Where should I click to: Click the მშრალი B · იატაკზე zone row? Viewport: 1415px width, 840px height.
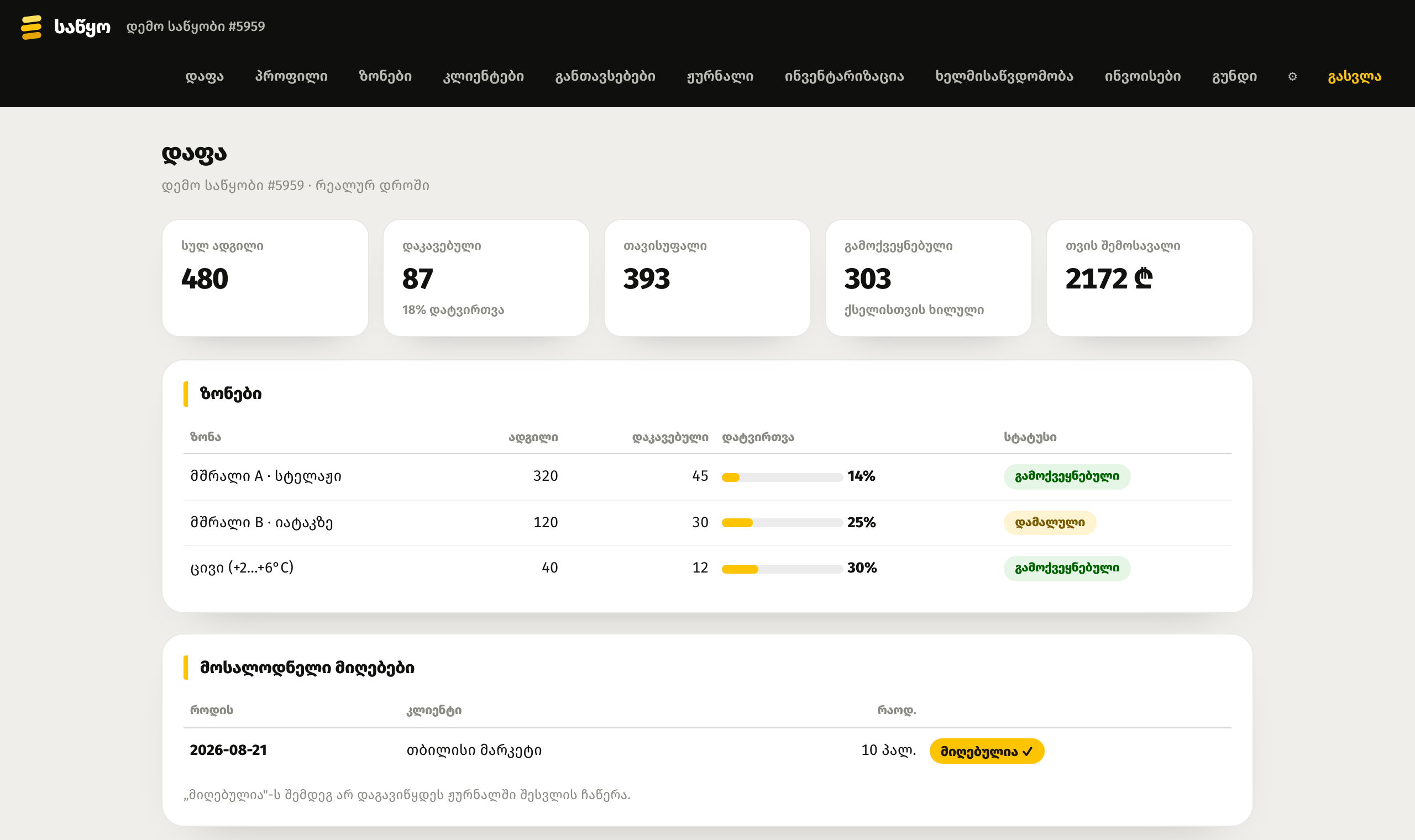coord(707,522)
